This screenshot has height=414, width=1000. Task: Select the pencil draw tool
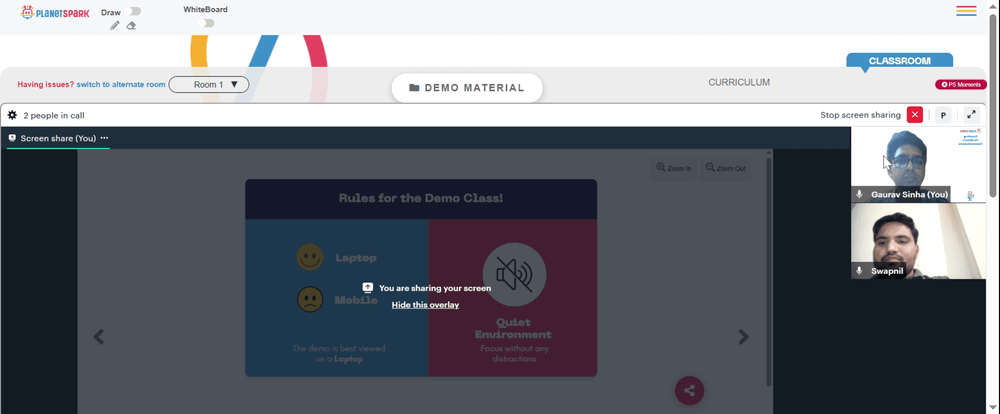tap(115, 26)
